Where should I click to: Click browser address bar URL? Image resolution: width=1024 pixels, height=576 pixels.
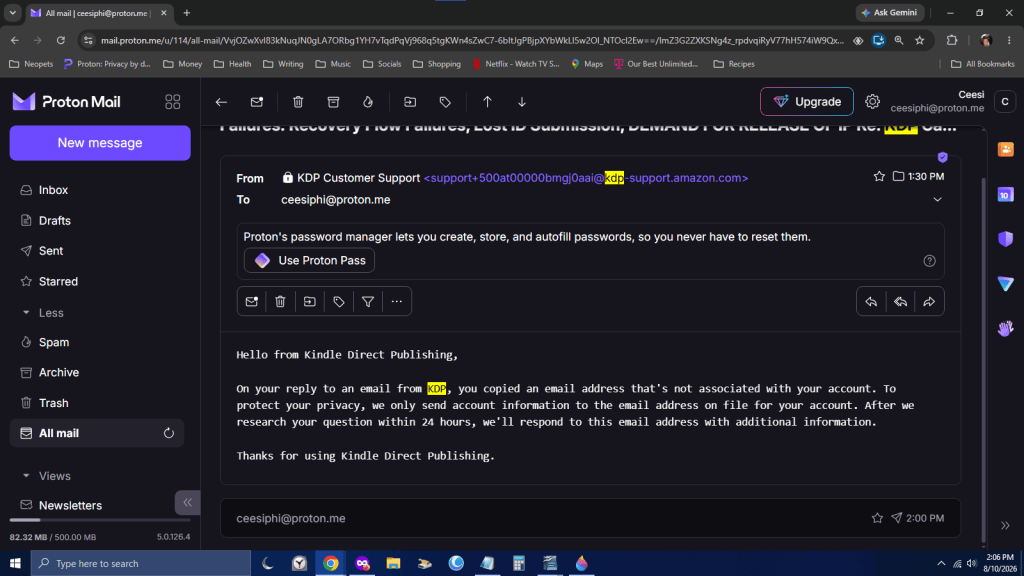coord(472,40)
